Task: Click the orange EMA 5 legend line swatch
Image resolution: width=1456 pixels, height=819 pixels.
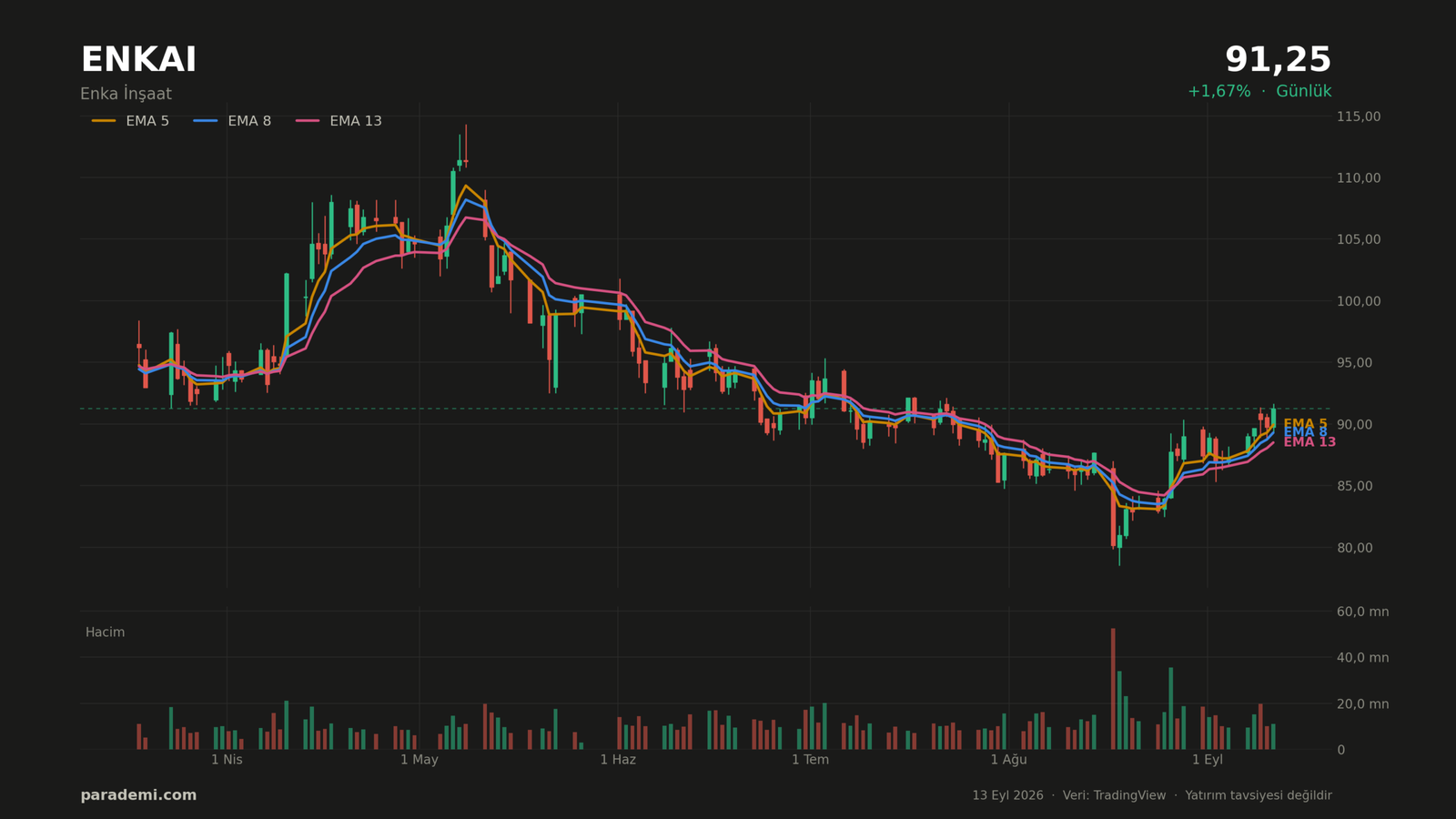Action: [104, 121]
